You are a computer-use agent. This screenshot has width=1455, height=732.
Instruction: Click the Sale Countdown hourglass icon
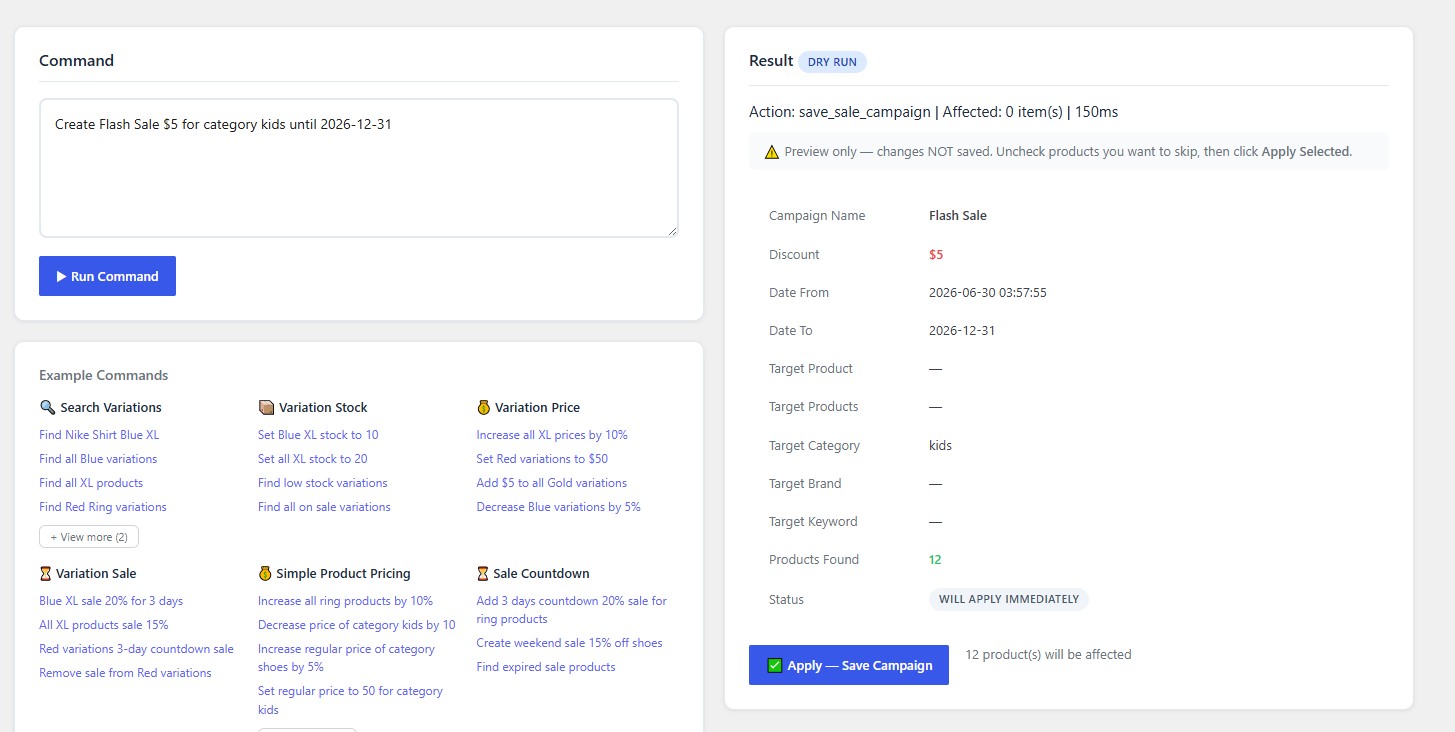pos(483,573)
